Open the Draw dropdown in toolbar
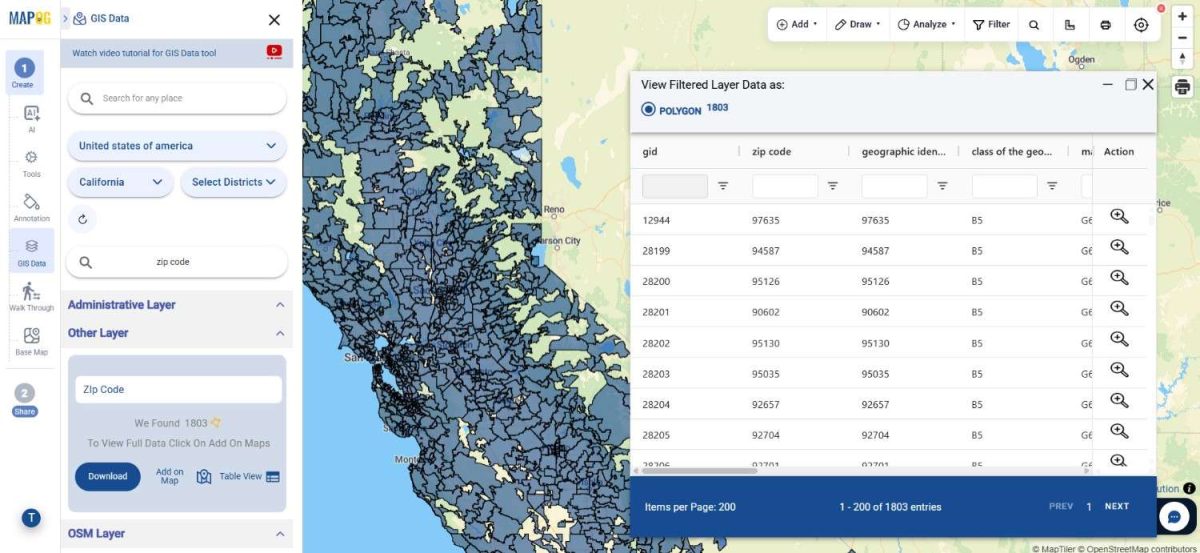 858,25
